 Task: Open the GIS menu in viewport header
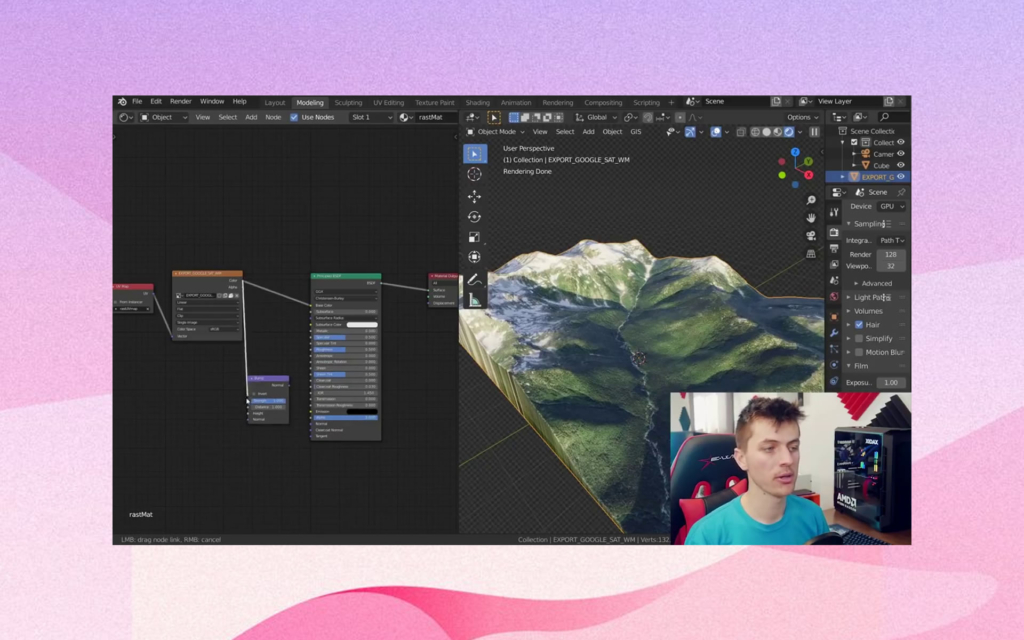click(636, 132)
